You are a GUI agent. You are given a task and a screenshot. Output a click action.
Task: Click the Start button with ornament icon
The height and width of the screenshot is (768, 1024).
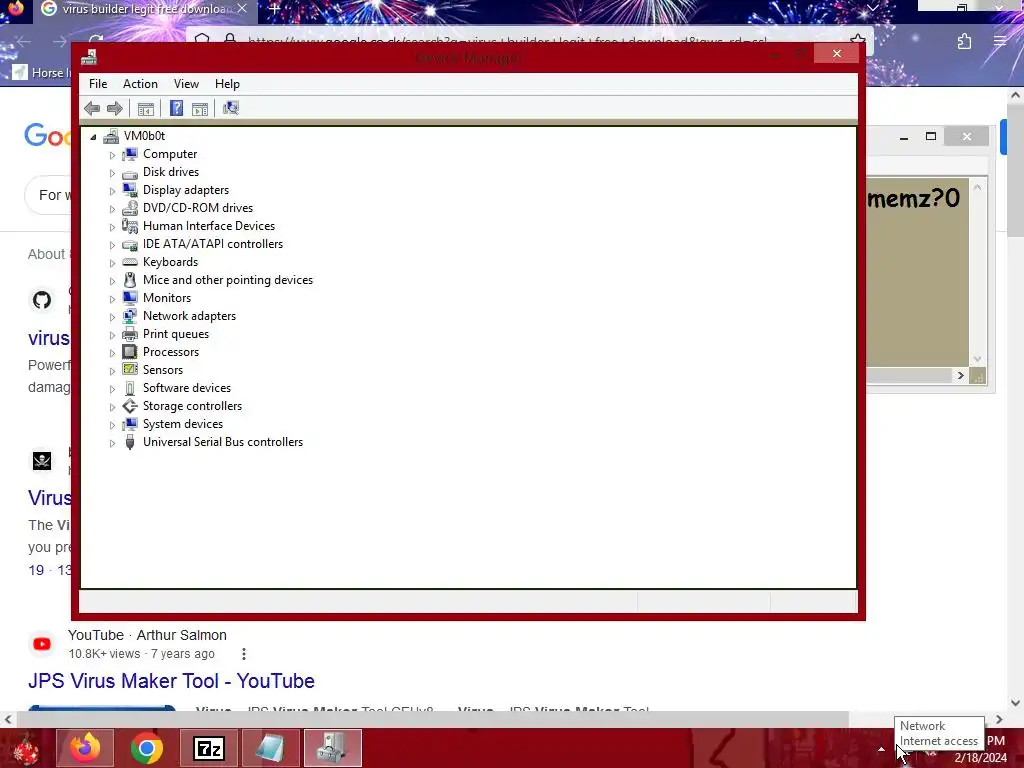point(25,748)
